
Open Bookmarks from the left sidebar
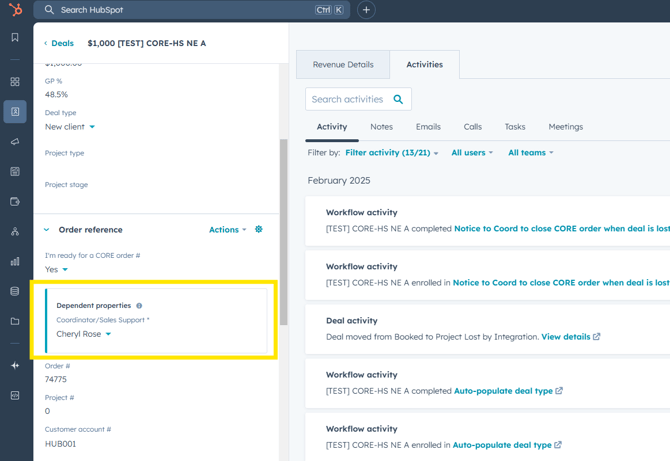coord(15,38)
